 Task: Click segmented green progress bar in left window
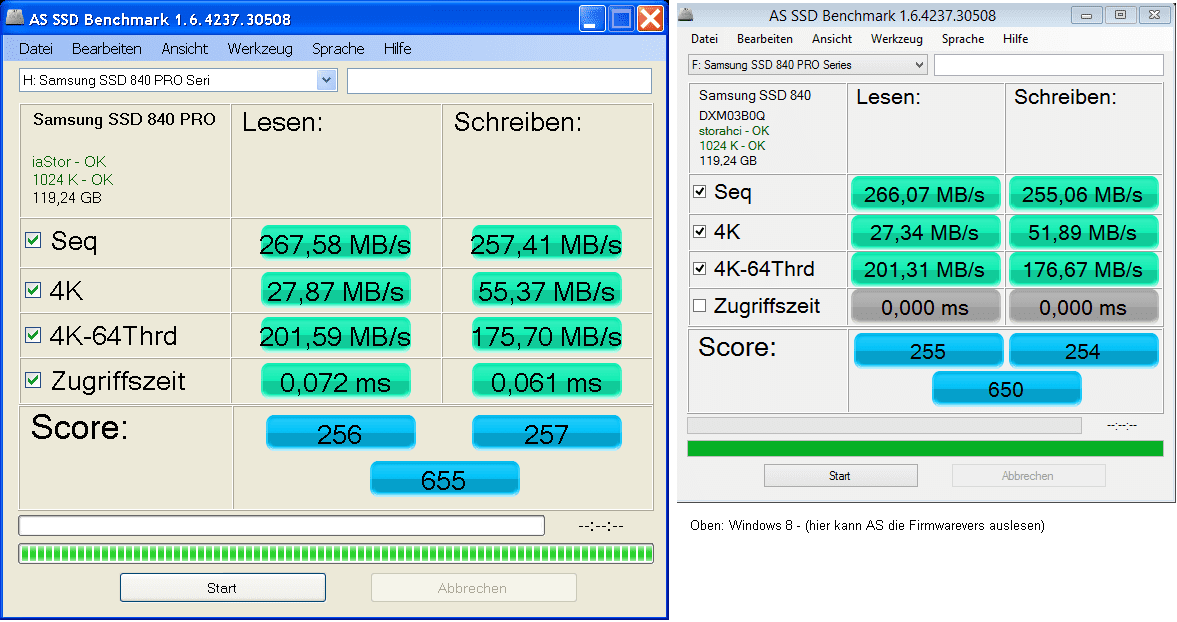point(336,554)
